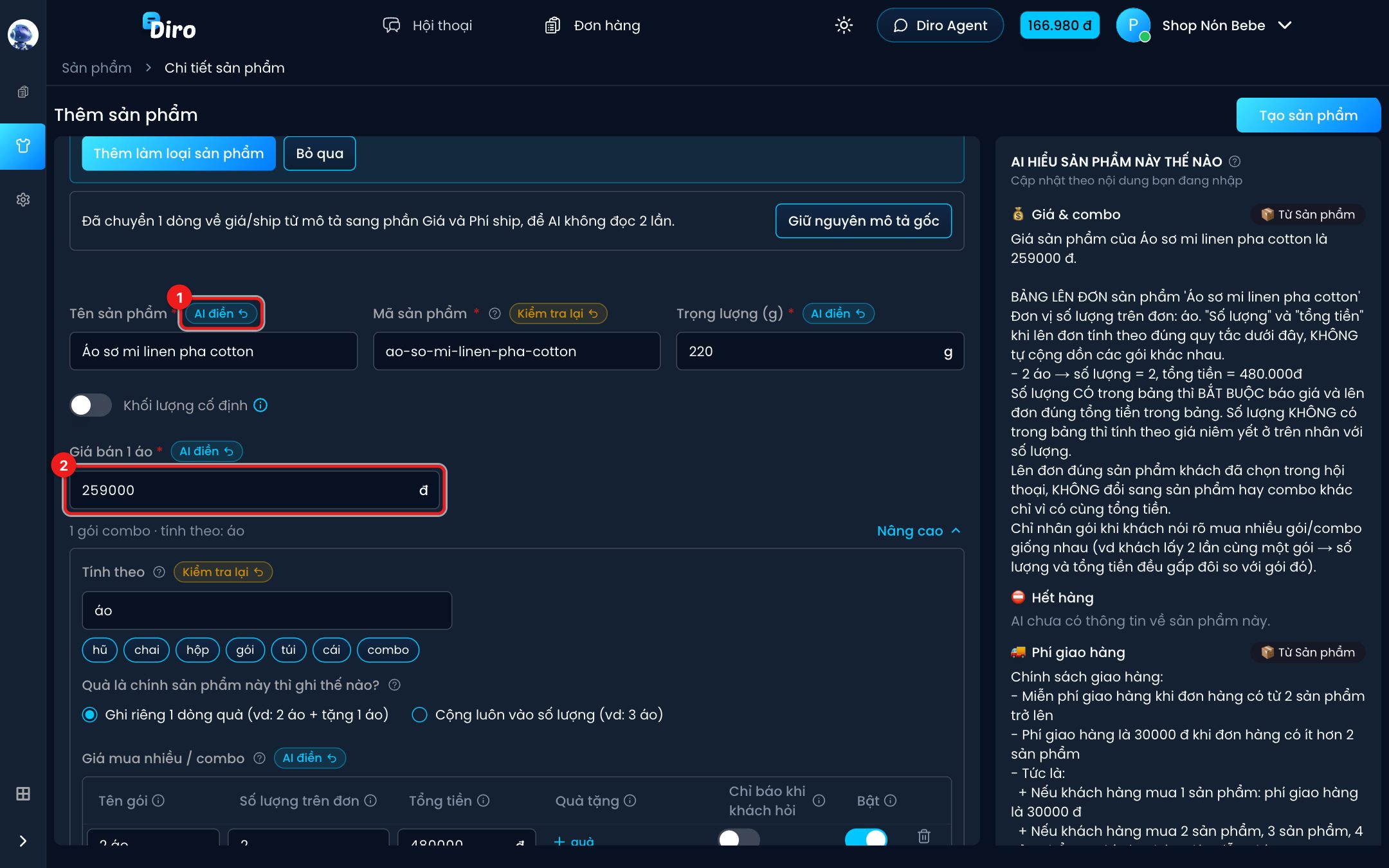1389x868 pixels.
Task: Go to Sản phẩm breadcrumb
Action: [x=96, y=68]
